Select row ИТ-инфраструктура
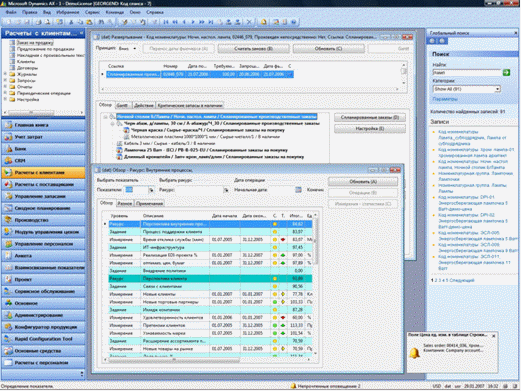 coord(210,247)
